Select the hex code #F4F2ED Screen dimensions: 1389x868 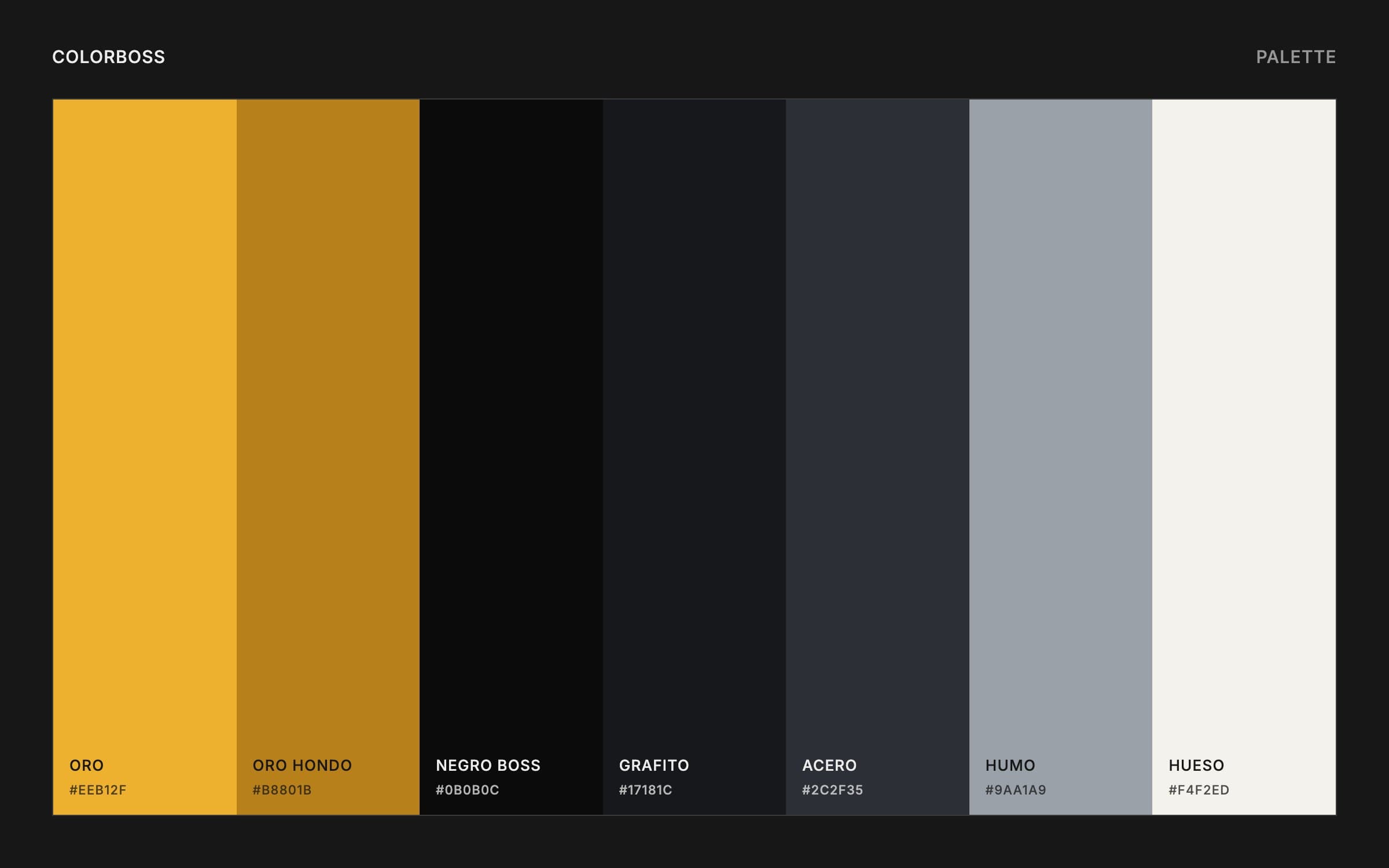click(1199, 790)
